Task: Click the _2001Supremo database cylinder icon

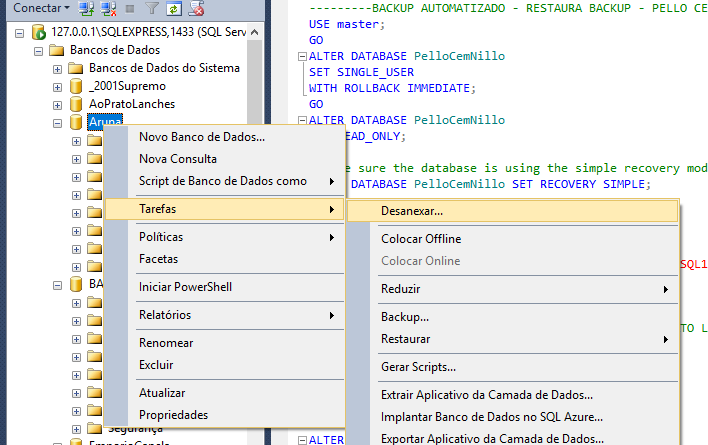Action: (x=76, y=86)
